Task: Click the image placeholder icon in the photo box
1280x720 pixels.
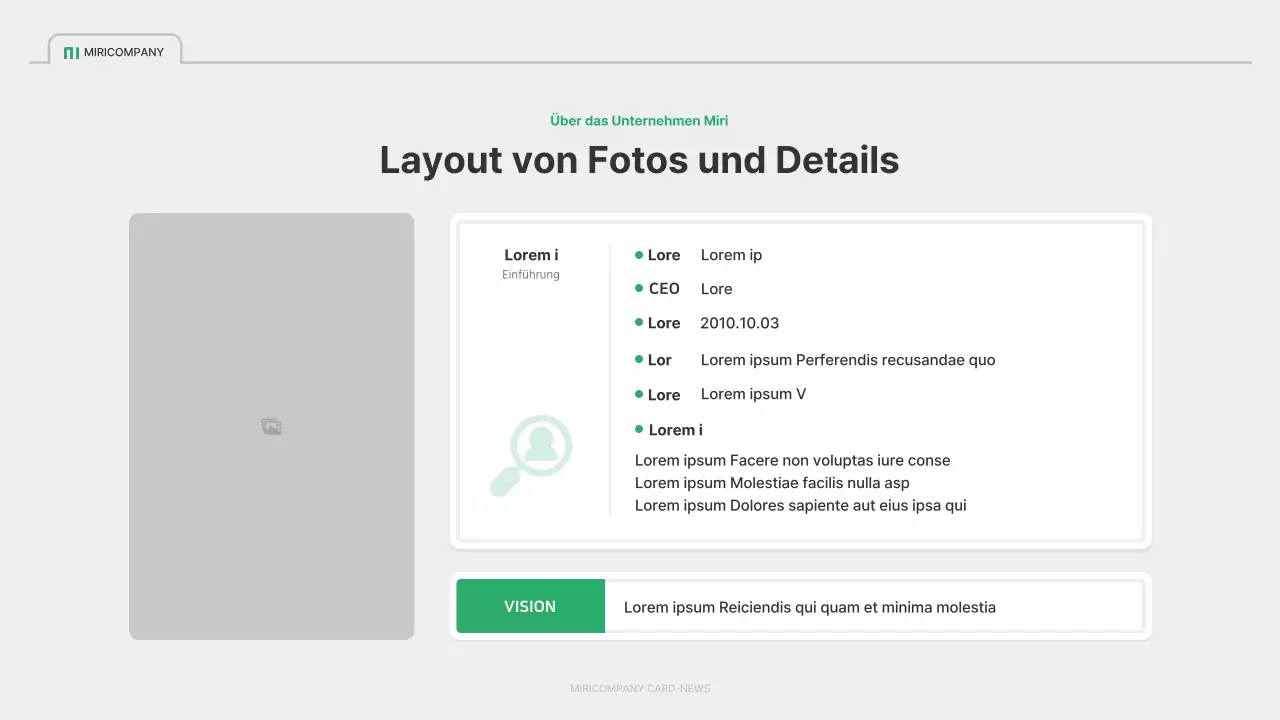Action: [271, 425]
